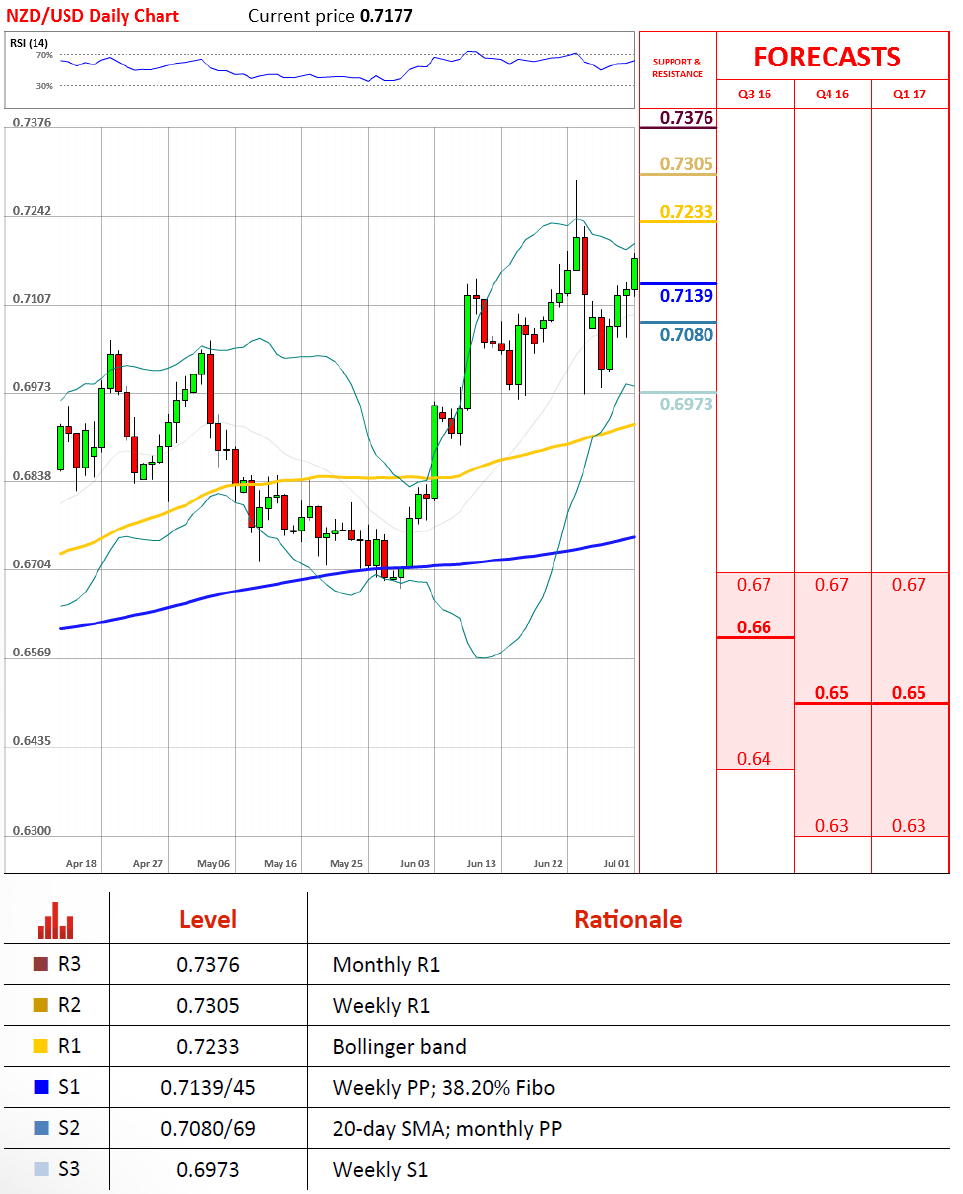Click the Apr 27 date axis label
Screen dimensions: 963x1194
pyautogui.click(x=148, y=864)
